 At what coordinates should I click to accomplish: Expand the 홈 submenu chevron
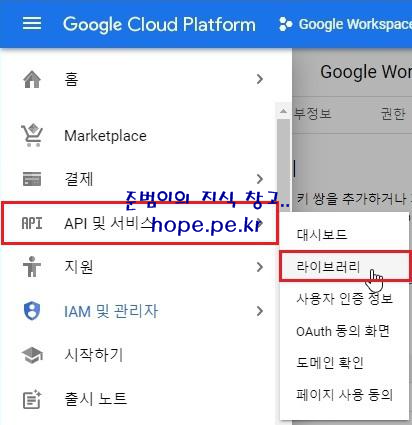tap(260, 79)
